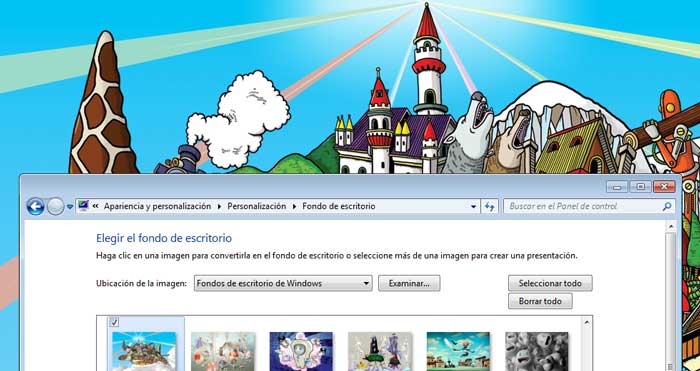This screenshot has width=700, height=371.
Task: Select Fondo de escritorio breadcrumb
Action: [x=339, y=206]
